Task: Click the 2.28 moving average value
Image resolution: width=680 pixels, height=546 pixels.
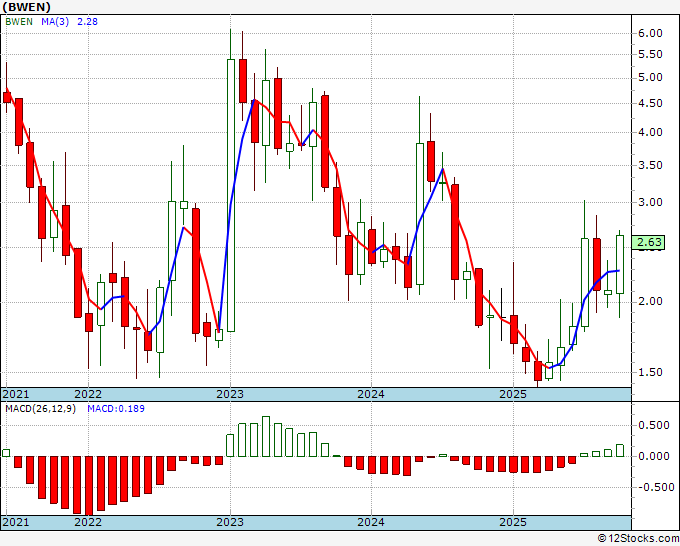Action: [x=87, y=21]
